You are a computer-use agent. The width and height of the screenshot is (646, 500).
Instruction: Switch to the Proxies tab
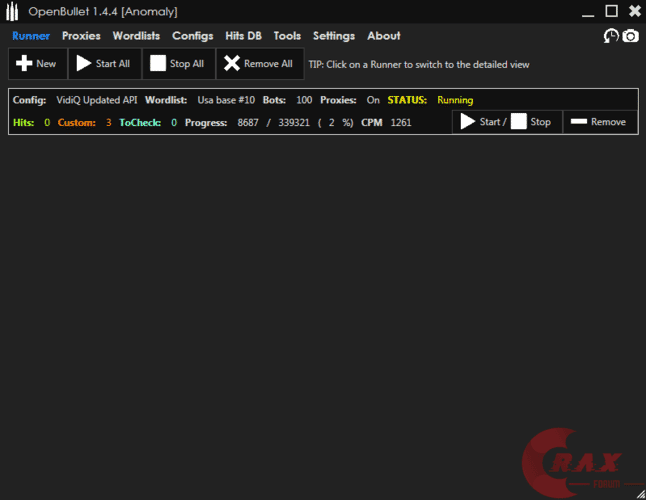pos(81,36)
